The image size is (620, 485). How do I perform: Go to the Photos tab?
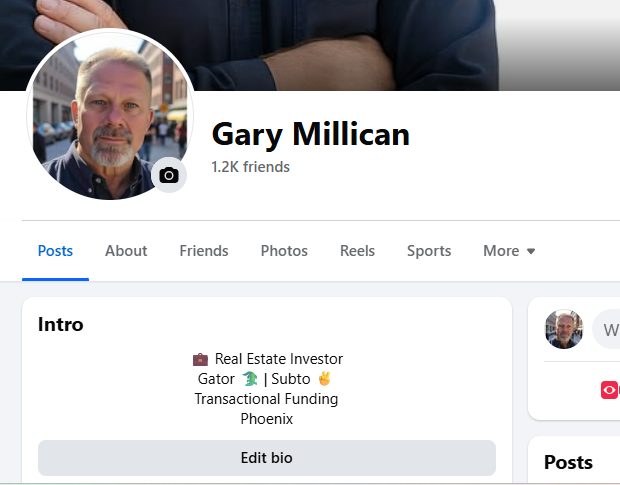tap(284, 251)
